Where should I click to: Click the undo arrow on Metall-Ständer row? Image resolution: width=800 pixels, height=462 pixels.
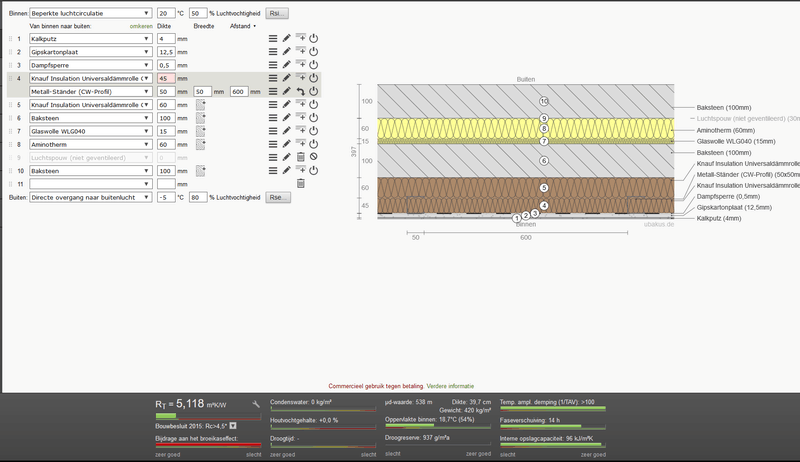point(300,91)
